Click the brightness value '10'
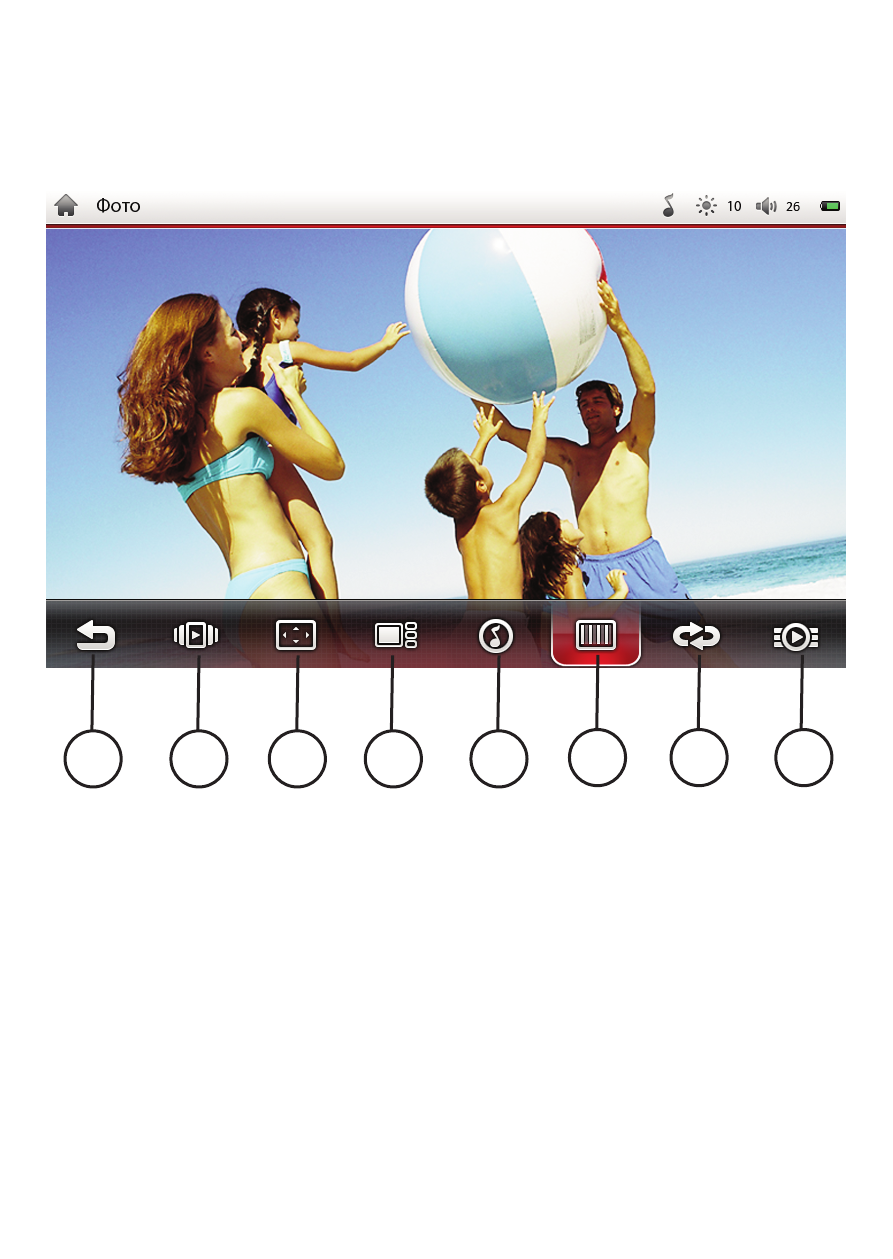Viewport: 893px width, 1259px height. pyautogui.click(x=734, y=207)
